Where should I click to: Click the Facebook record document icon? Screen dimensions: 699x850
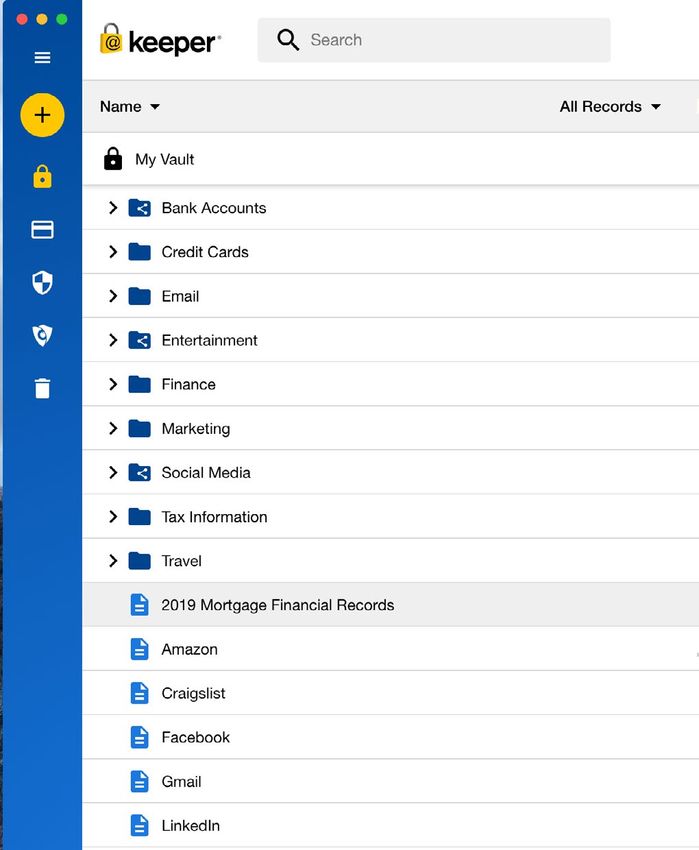point(139,737)
